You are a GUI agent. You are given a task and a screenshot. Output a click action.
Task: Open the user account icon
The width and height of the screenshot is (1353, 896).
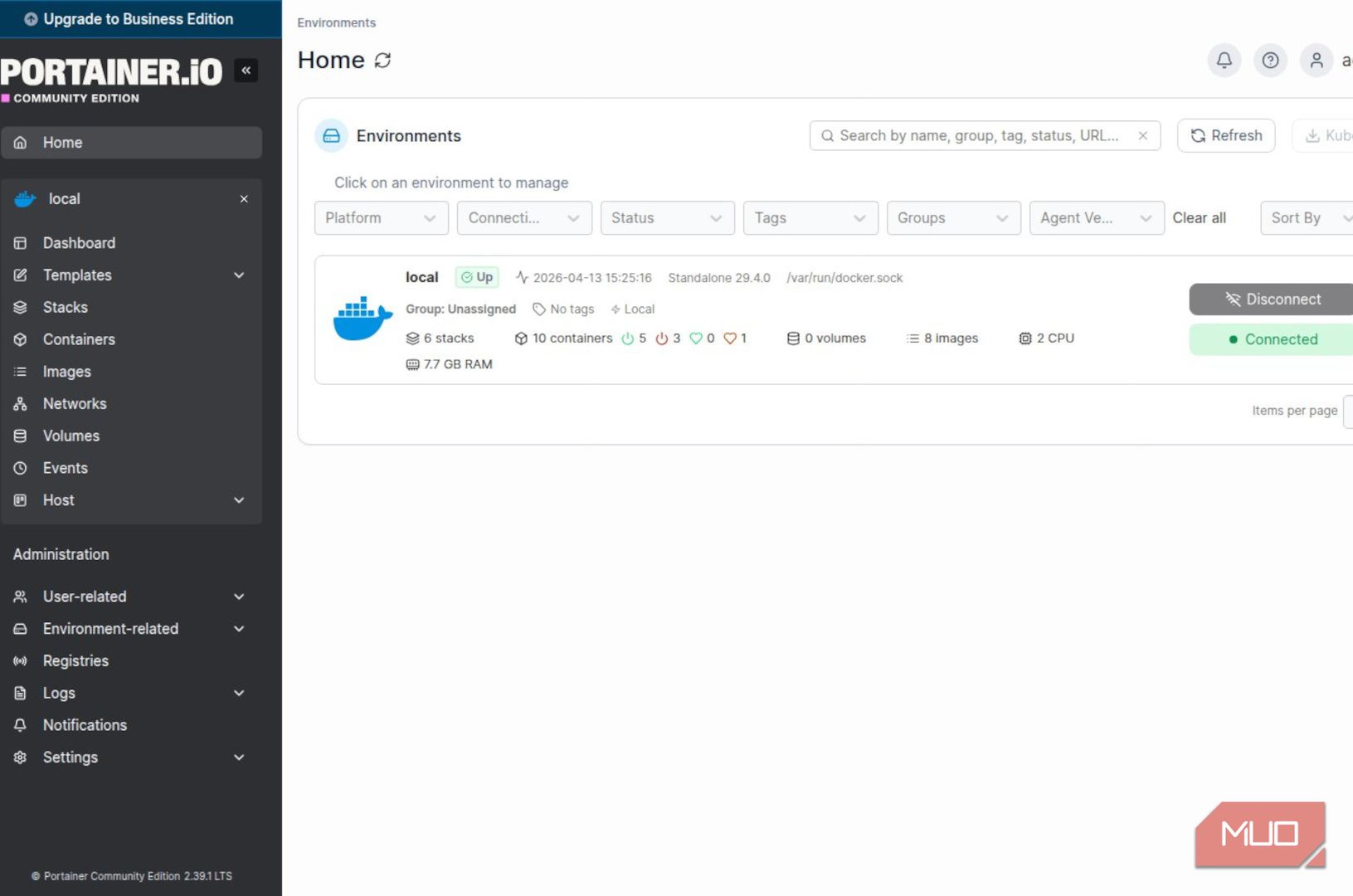1316,60
